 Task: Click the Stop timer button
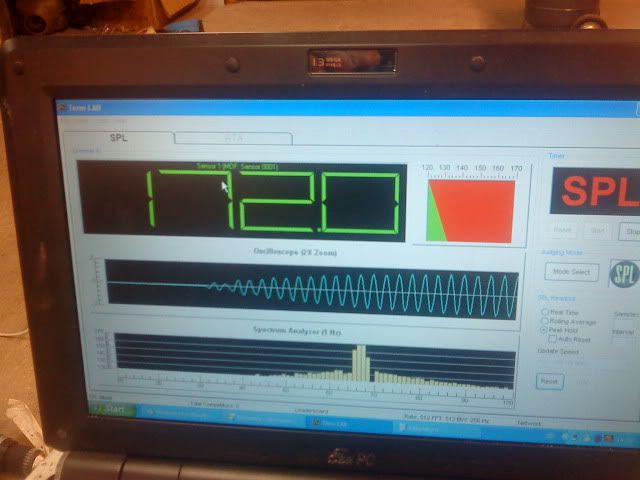631,231
